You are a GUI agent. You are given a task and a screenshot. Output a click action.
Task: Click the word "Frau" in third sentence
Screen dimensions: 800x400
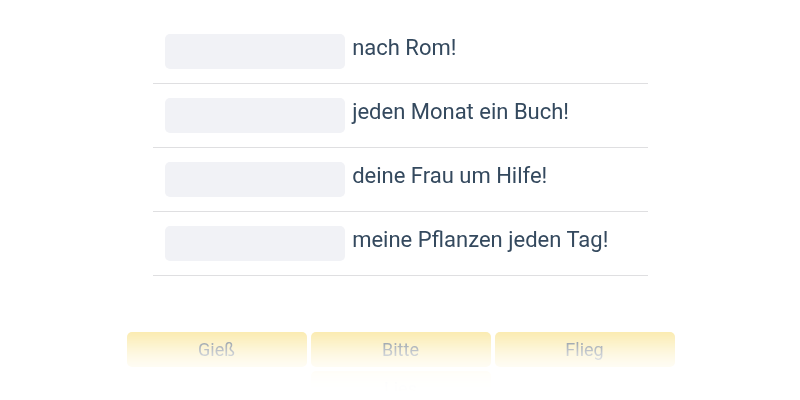pyautogui.click(x=432, y=176)
